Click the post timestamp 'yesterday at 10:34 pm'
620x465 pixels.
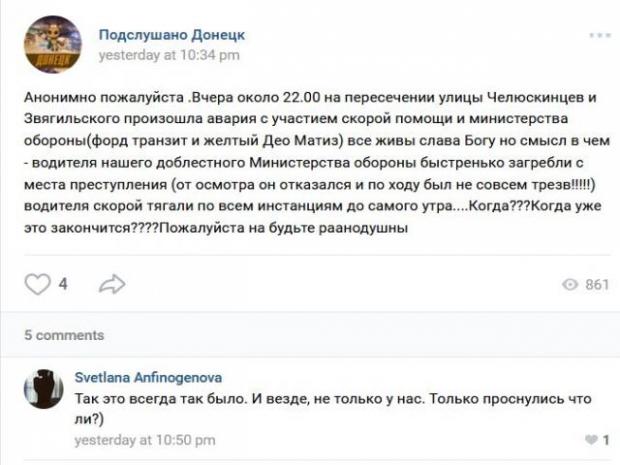pyautogui.click(x=168, y=56)
